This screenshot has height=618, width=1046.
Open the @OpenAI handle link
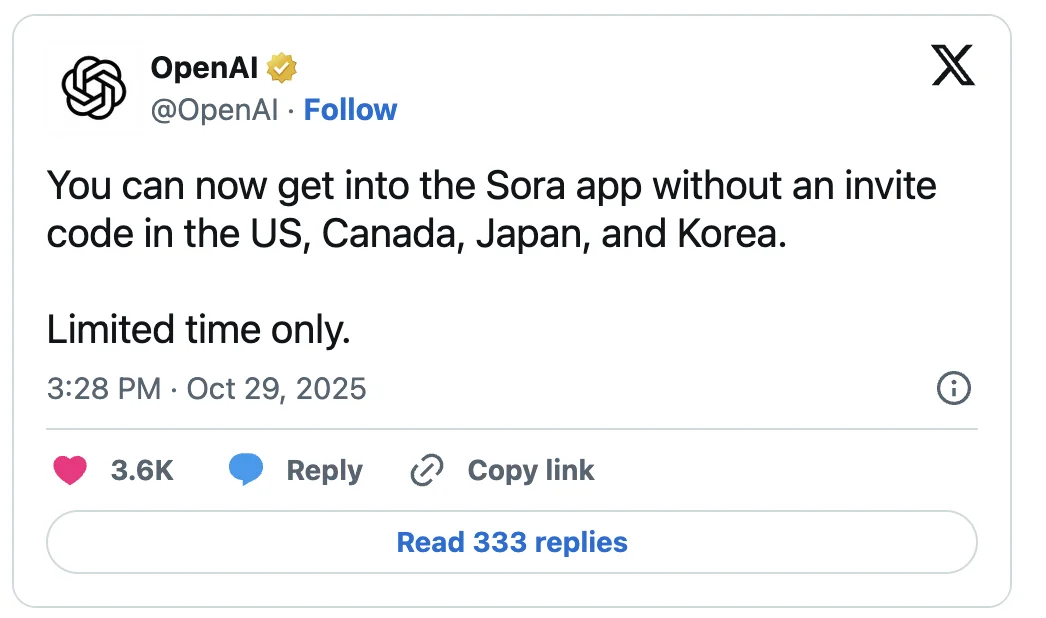coord(214,110)
